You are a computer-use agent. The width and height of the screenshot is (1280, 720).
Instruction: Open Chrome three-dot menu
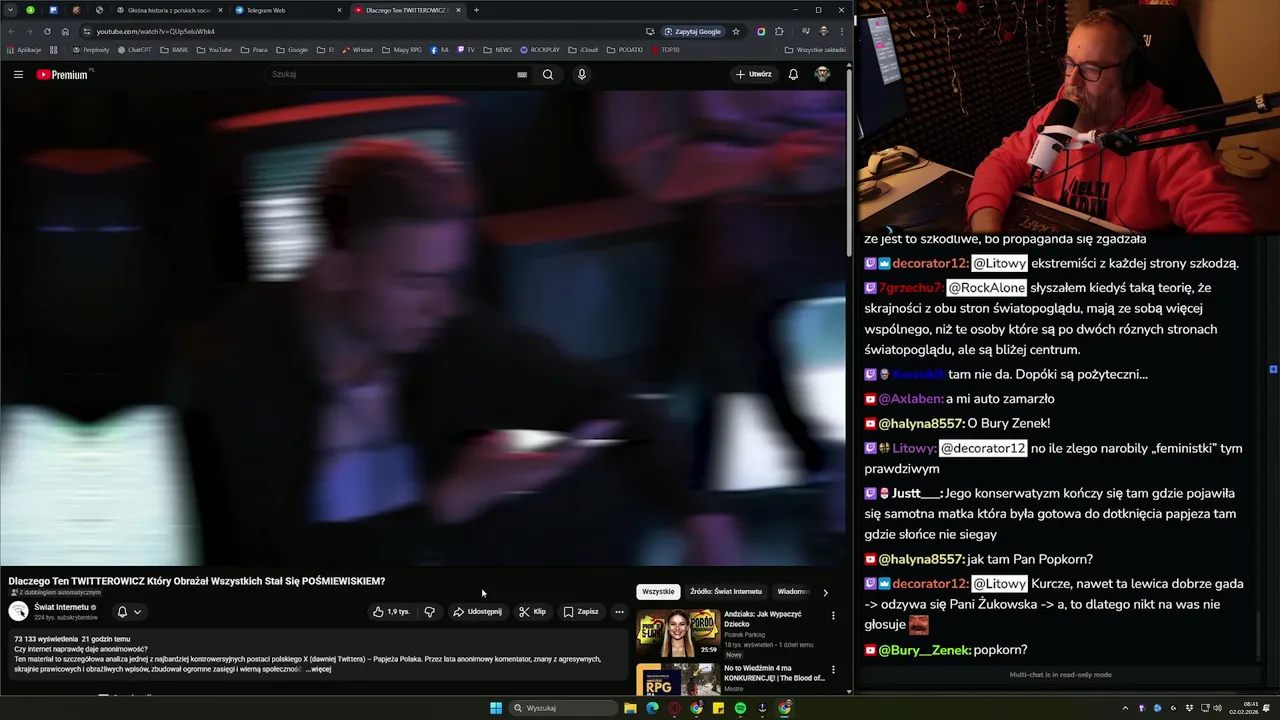(x=841, y=31)
